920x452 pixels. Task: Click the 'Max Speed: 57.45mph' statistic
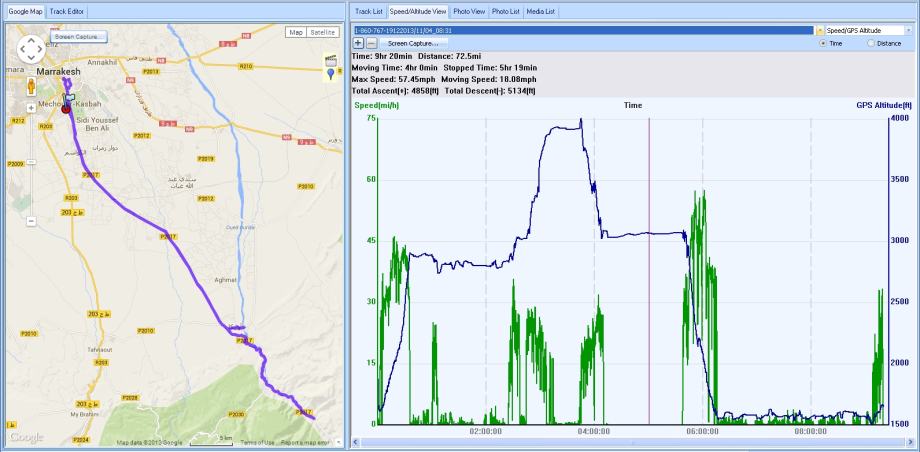pyautogui.click(x=394, y=79)
